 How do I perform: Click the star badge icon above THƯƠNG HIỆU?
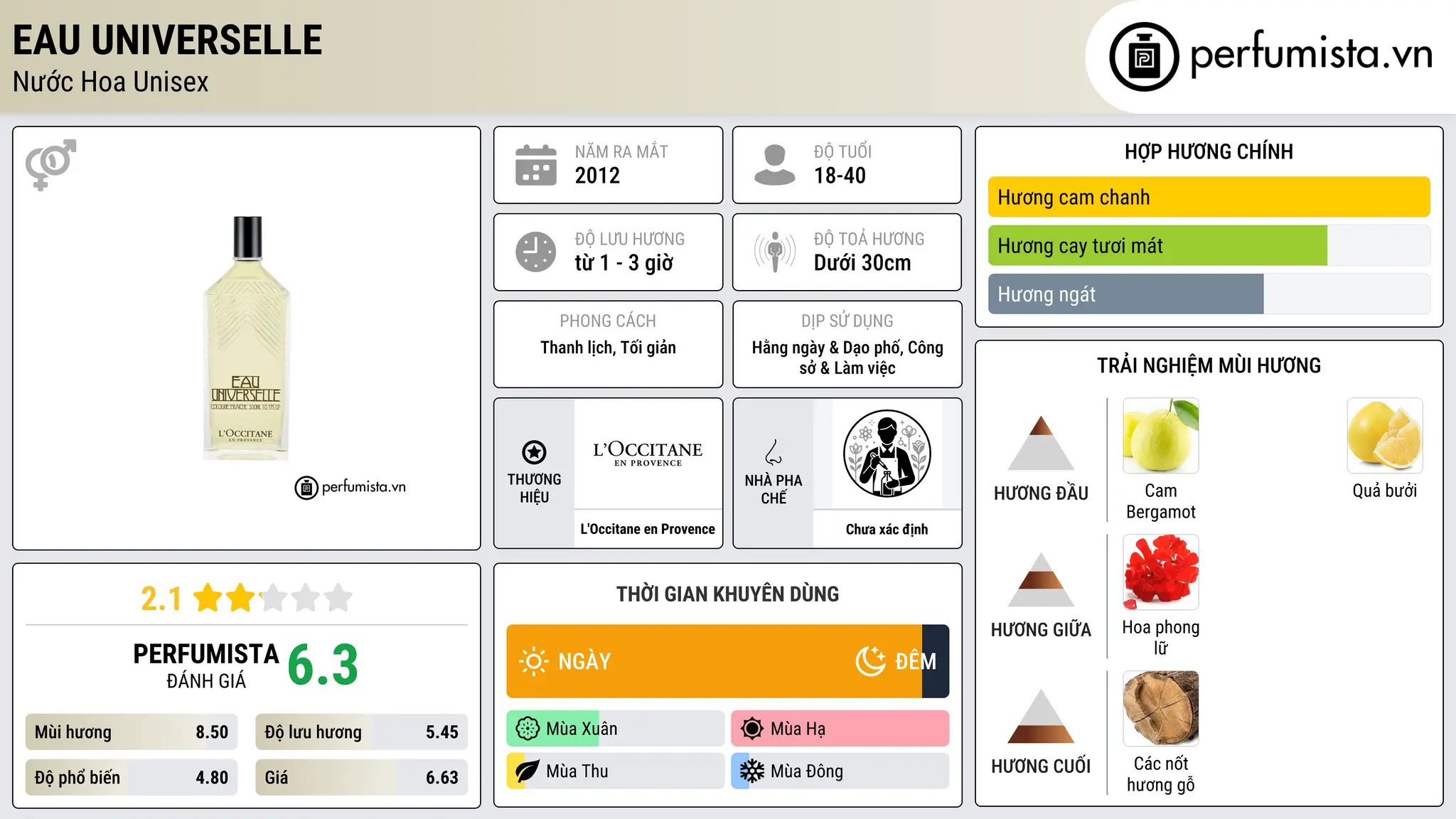[534, 452]
